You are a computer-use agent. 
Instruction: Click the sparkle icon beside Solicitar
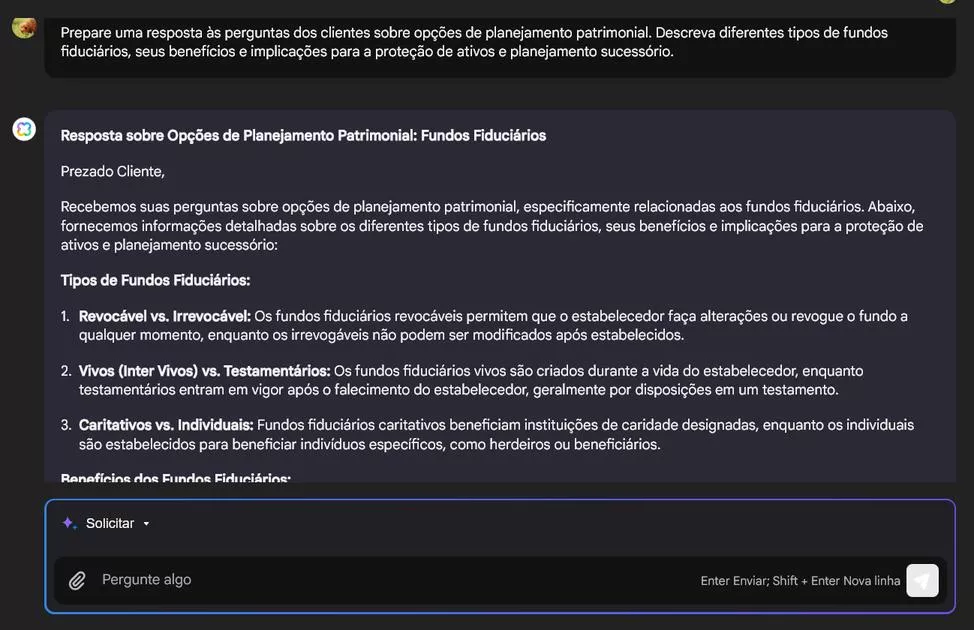point(67,522)
